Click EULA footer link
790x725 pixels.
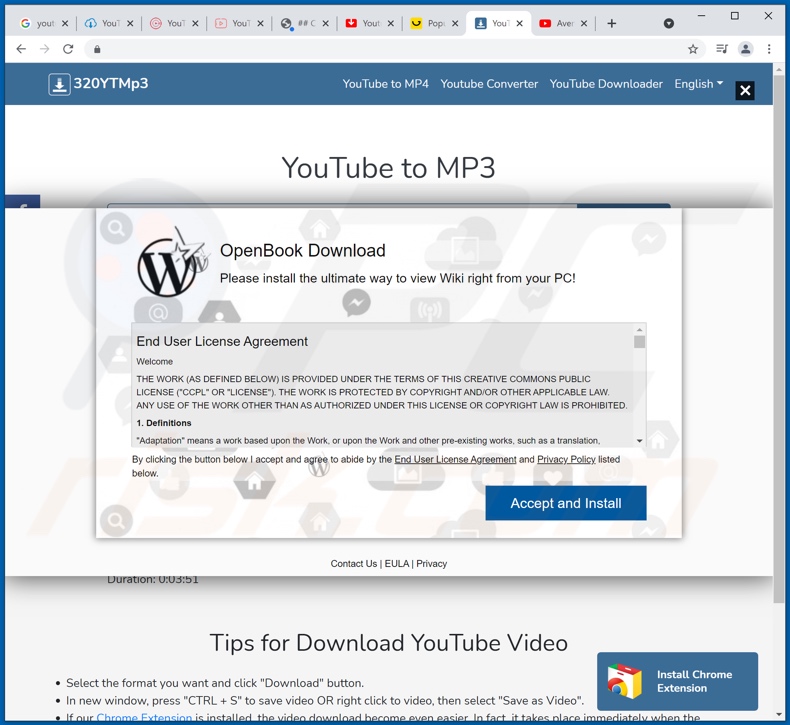(x=397, y=564)
